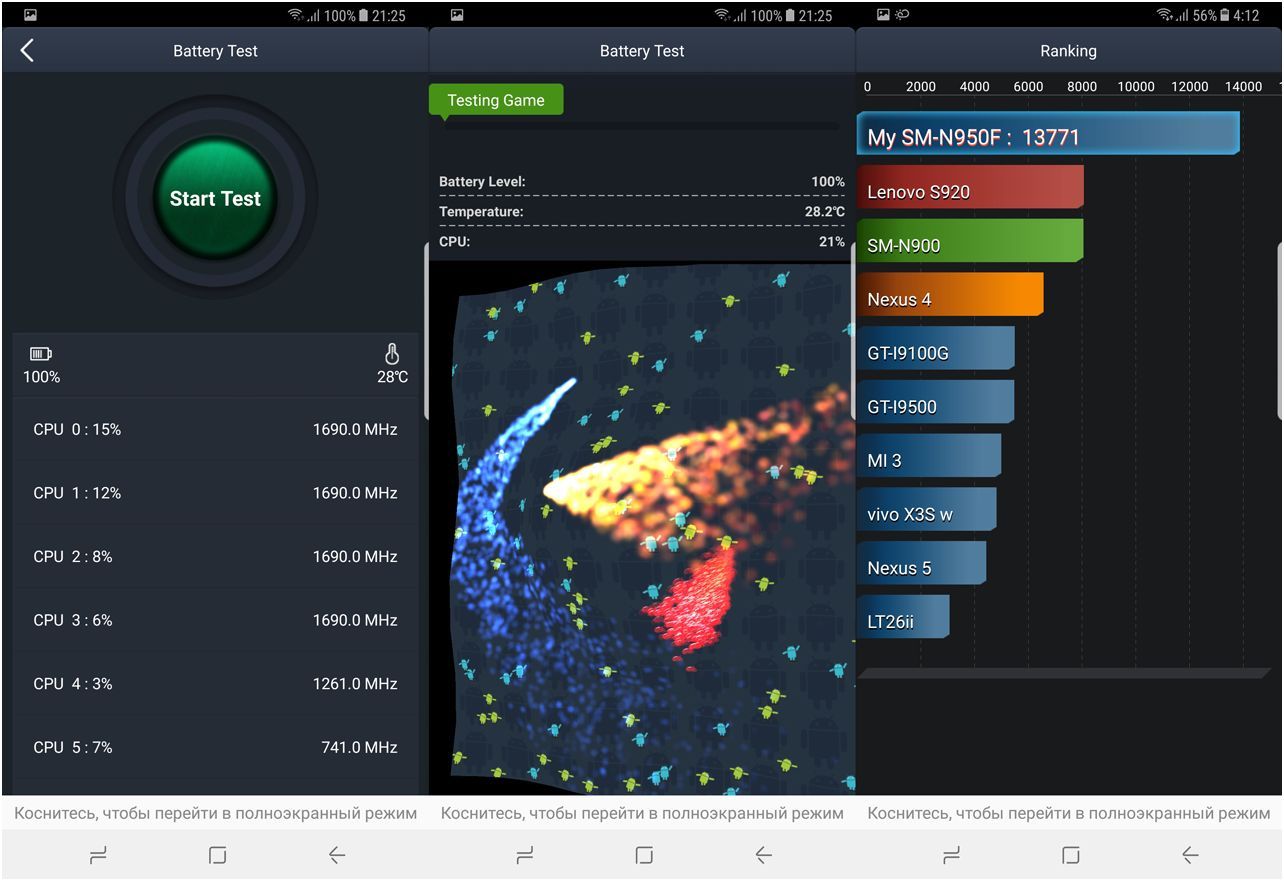Click the test progress bar below Testing Game
The image size is (1284, 881).
click(x=641, y=127)
